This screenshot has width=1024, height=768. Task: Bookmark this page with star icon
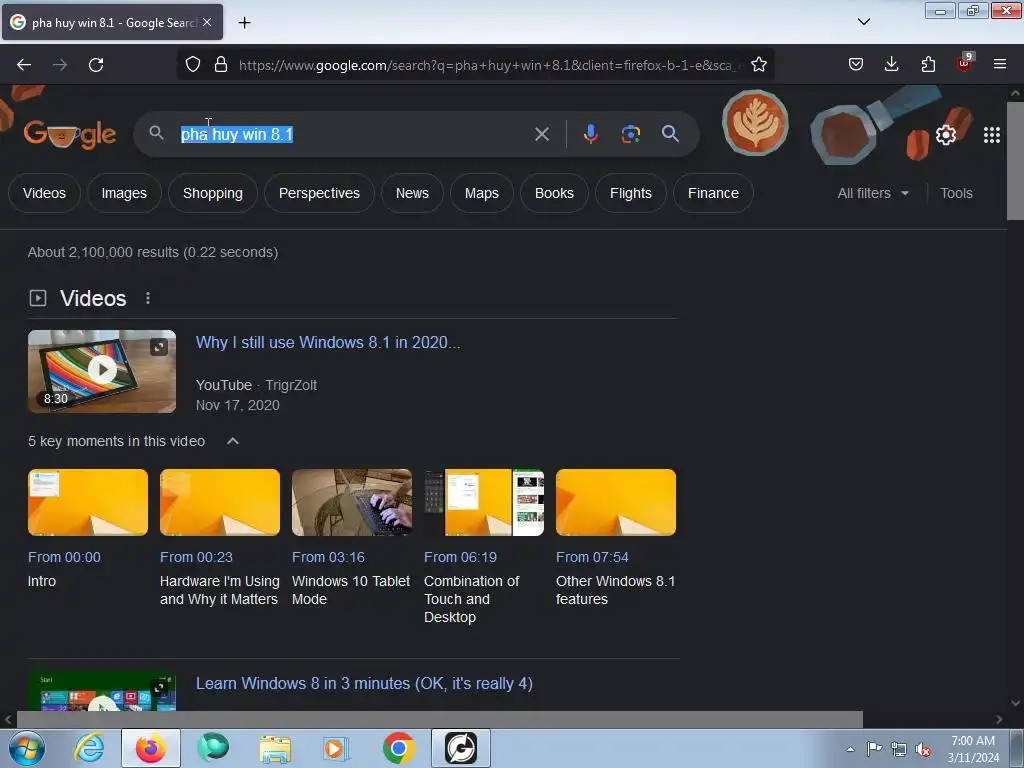coord(759,65)
